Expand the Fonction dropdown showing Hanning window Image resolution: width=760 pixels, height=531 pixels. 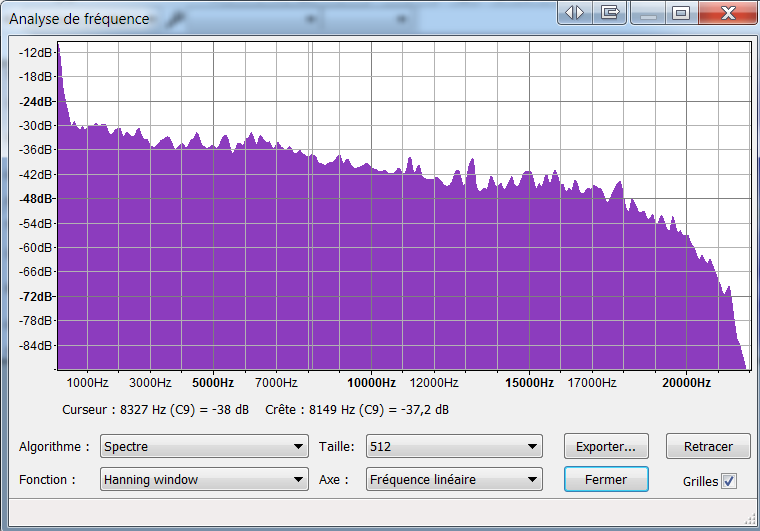(204, 479)
